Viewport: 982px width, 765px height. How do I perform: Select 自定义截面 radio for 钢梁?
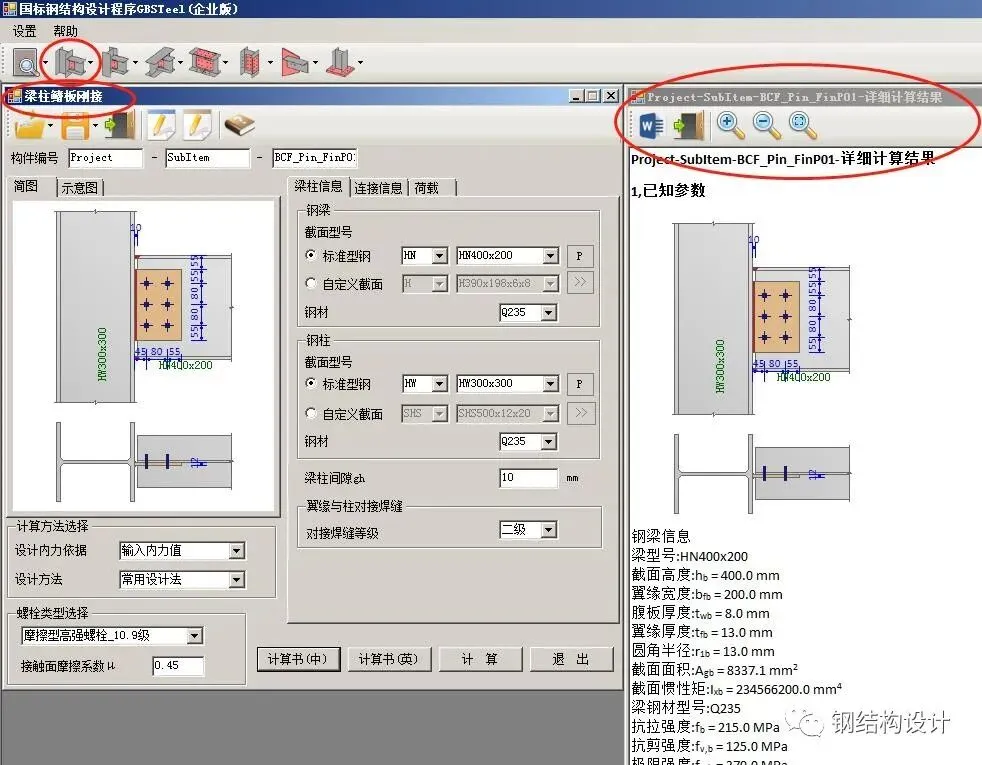pyautogui.click(x=311, y=284)
